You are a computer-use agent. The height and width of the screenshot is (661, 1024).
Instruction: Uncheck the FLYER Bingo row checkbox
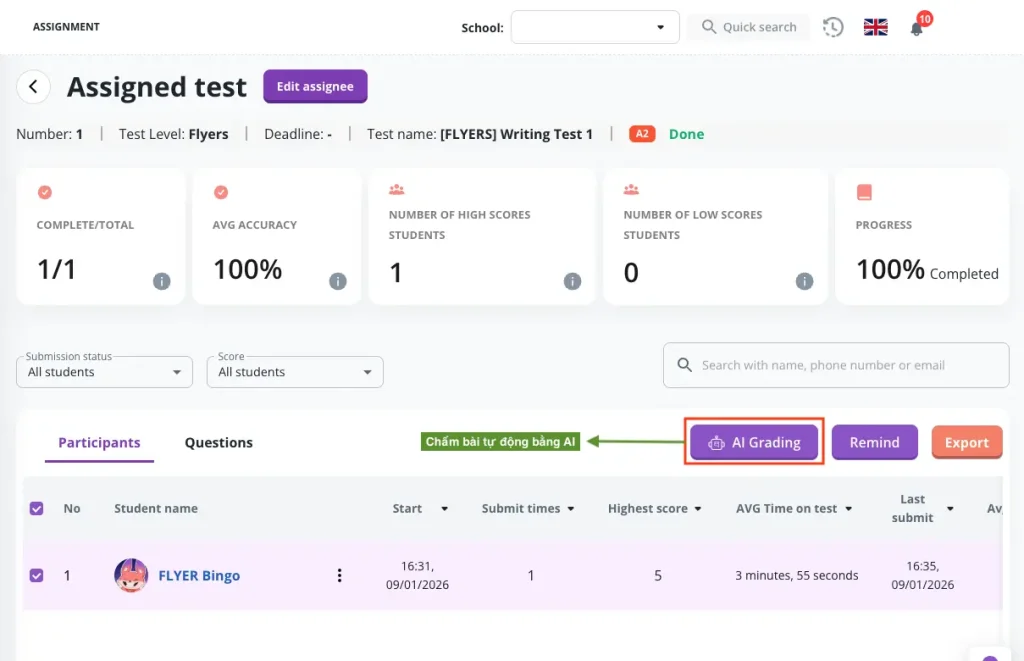[37, 575]
